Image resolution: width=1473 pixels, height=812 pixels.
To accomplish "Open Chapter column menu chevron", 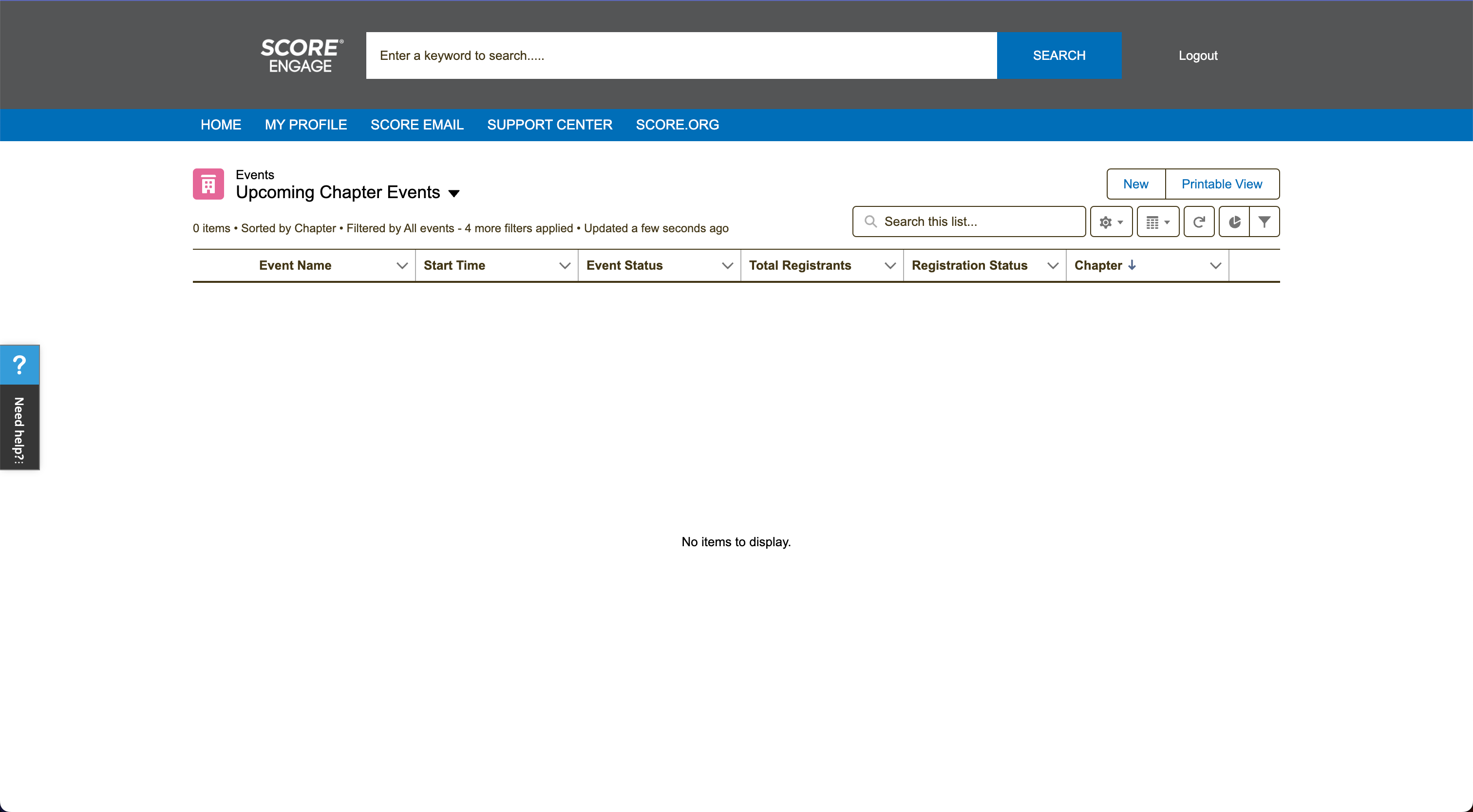I will 1216,266.
